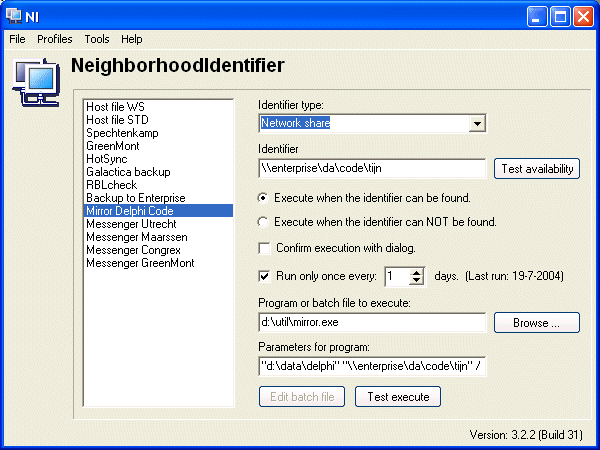
Task: Open the Identifier type dropdown arrow
Action: (x=477, y=124)
